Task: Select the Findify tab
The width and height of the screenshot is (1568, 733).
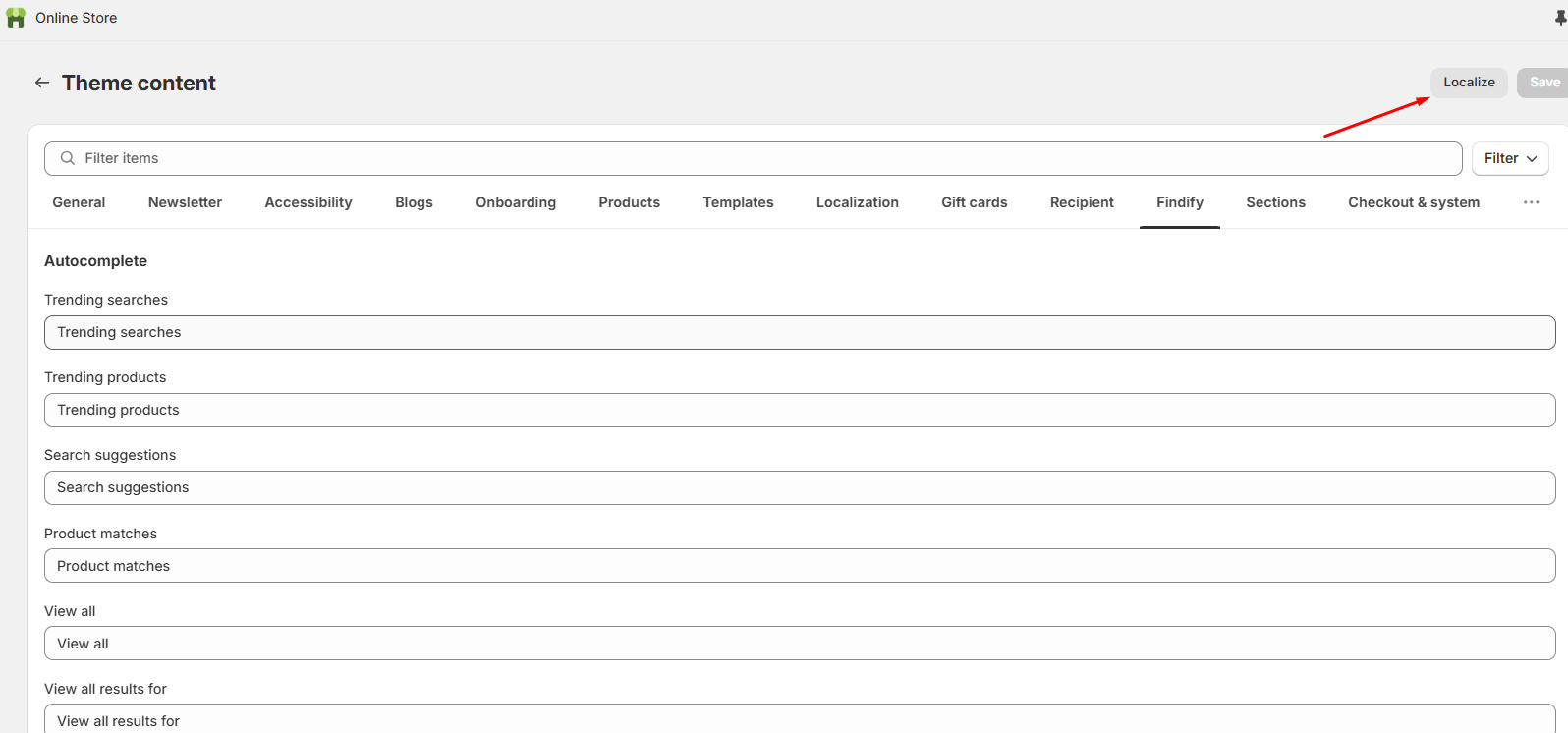Action: point(1180,202)
